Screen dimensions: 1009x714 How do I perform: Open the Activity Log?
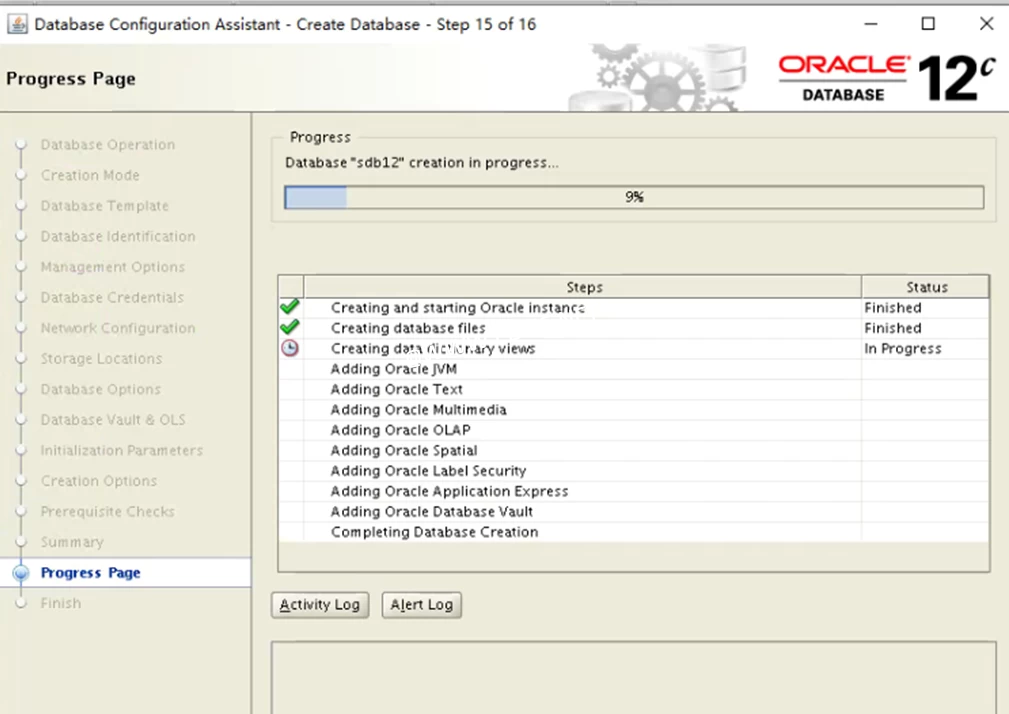320,605
